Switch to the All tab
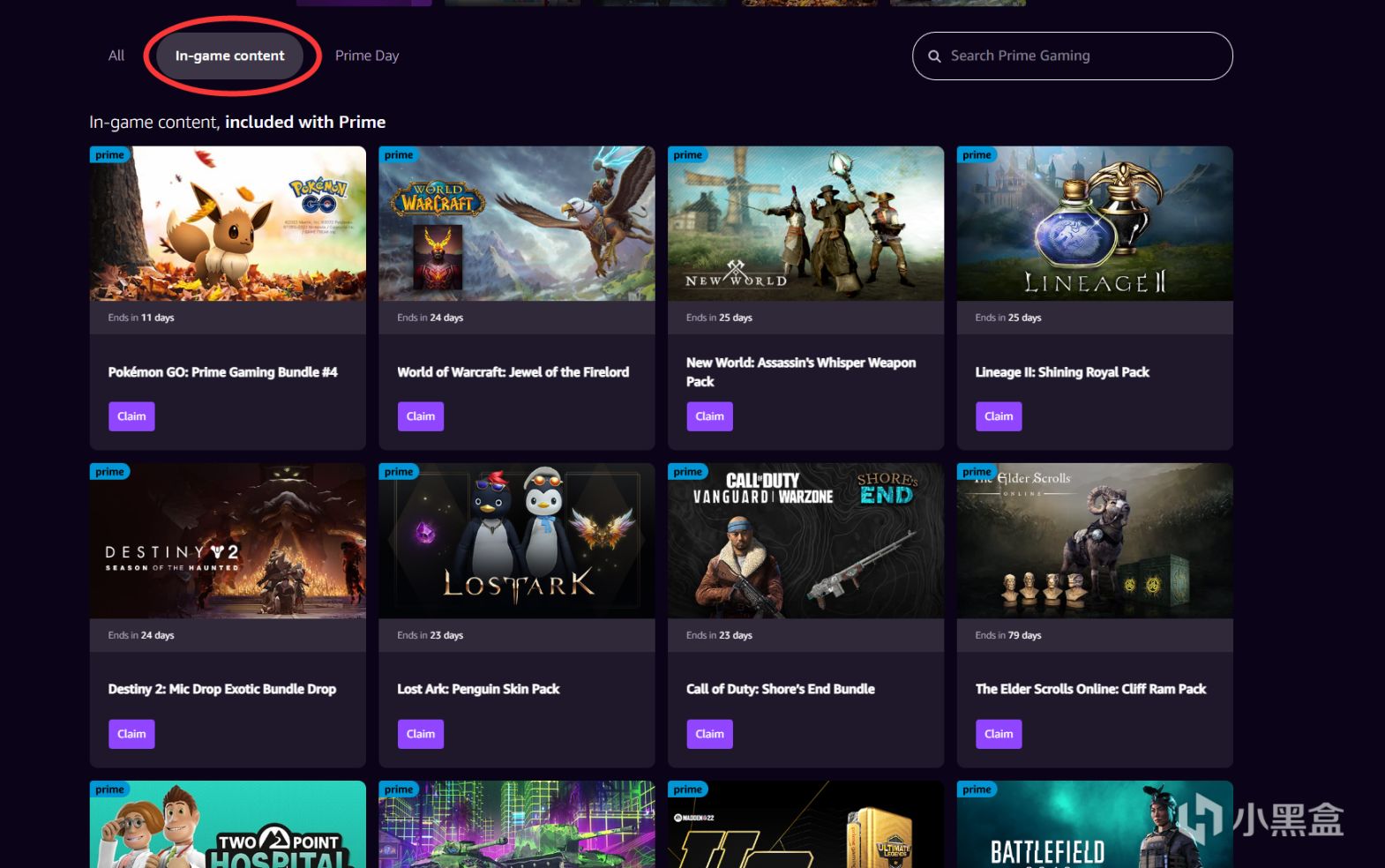Viewport: 1385px width, 868px height. click(116, 56)
